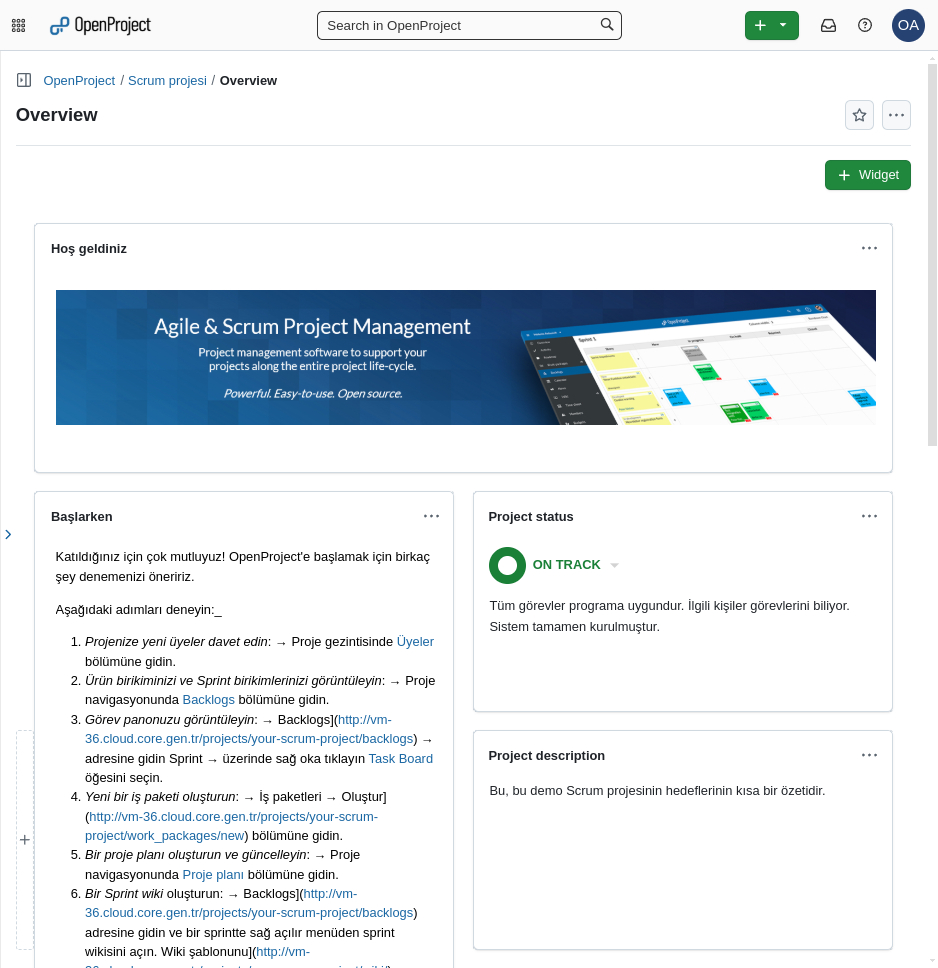
Task: Open your OA account avatar menu
Action: click(908, 25)
